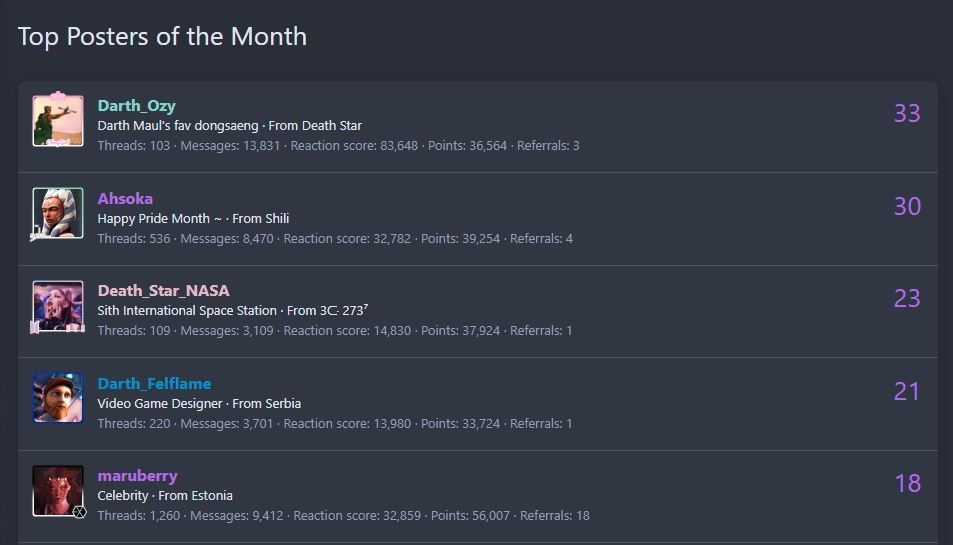The image size is (953, 545).
Task: Open maruberry's avatar image
Action: pyautogui.click(x=58, y=491)
